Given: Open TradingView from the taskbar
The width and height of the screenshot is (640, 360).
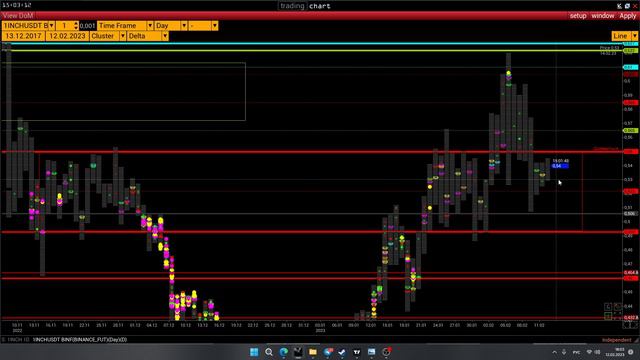Looking at the screenshot, I should point(357,352).
